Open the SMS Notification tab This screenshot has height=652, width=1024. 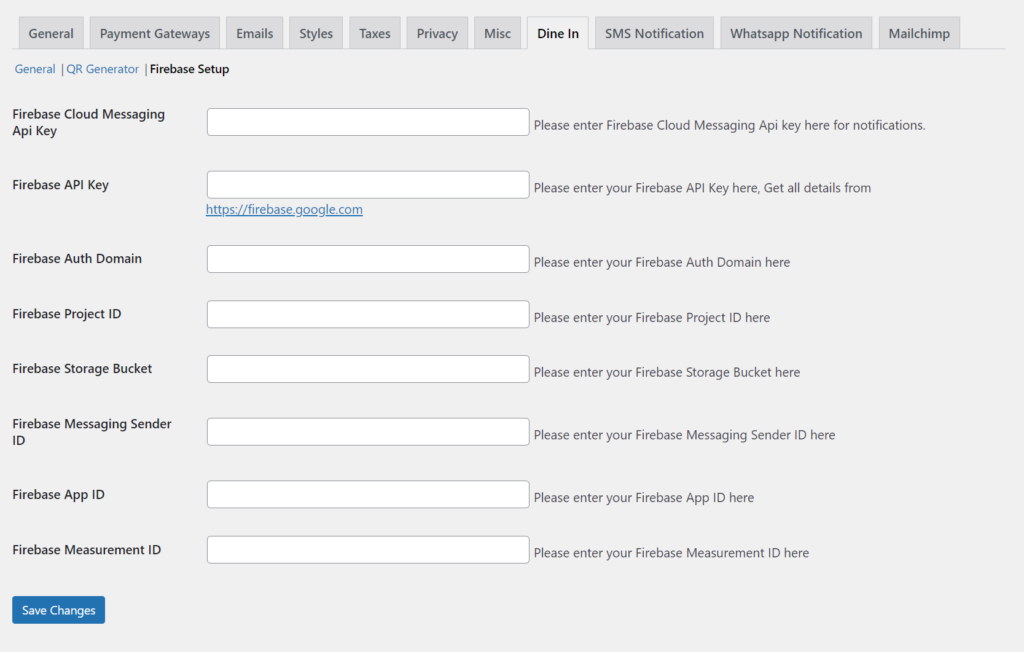[x=654, y=33]
